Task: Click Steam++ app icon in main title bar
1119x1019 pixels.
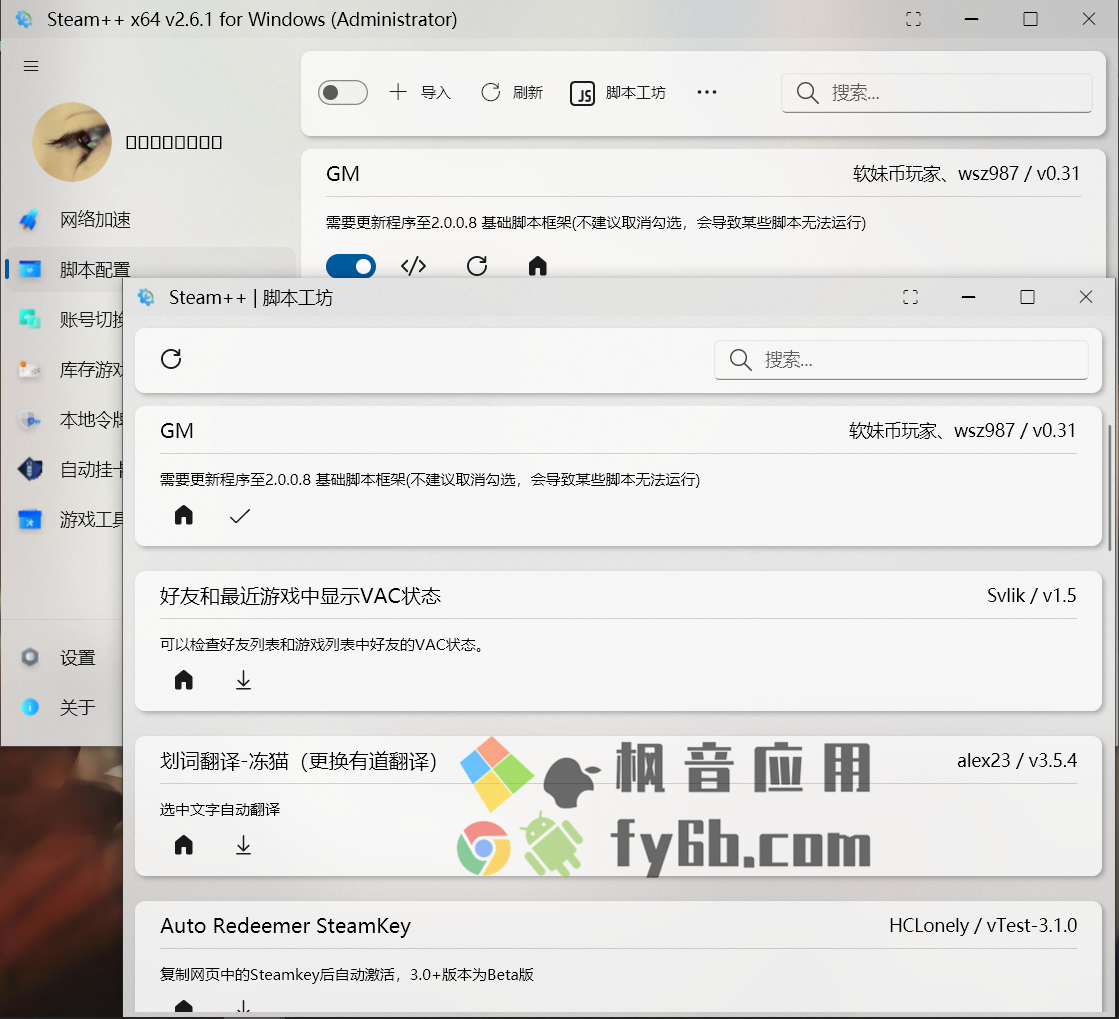Action: coord(24,19)
